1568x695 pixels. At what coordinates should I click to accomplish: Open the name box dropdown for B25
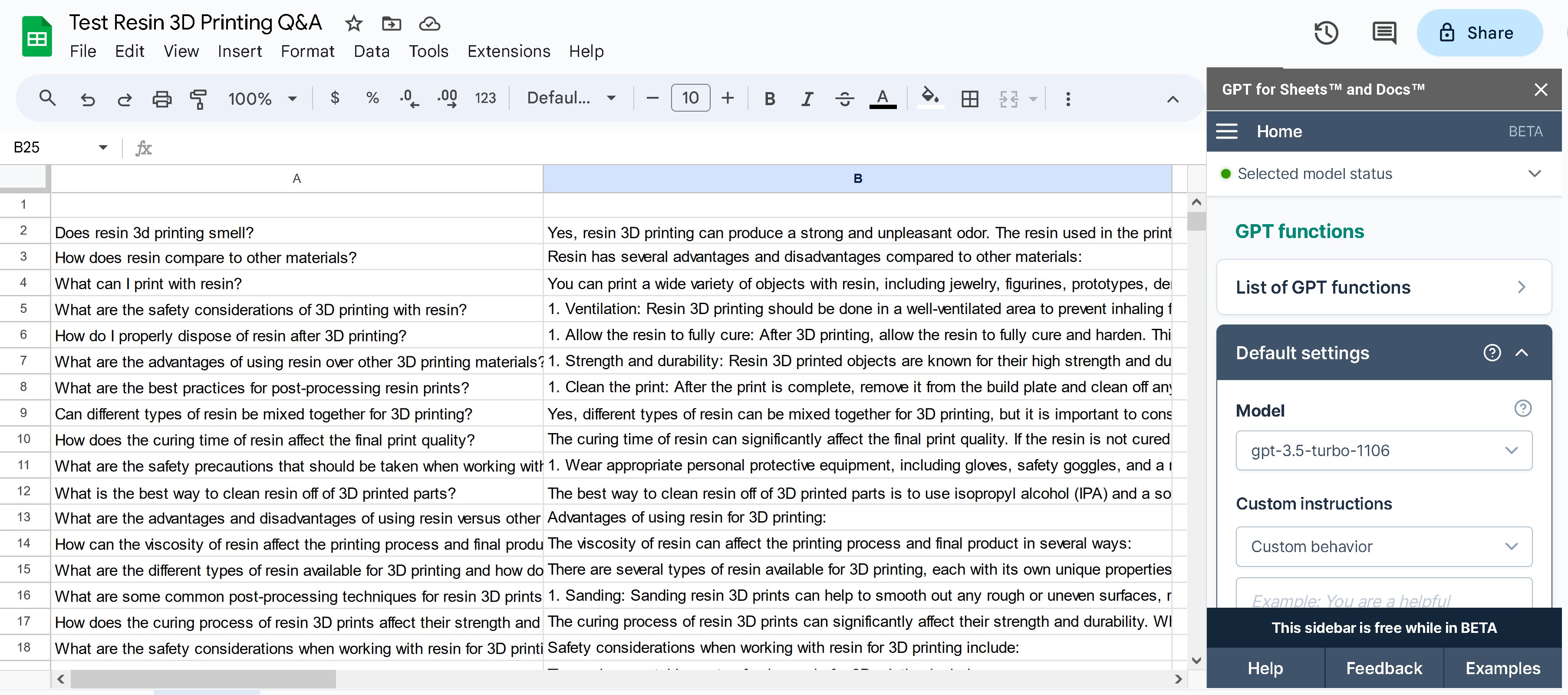[103, 147]
